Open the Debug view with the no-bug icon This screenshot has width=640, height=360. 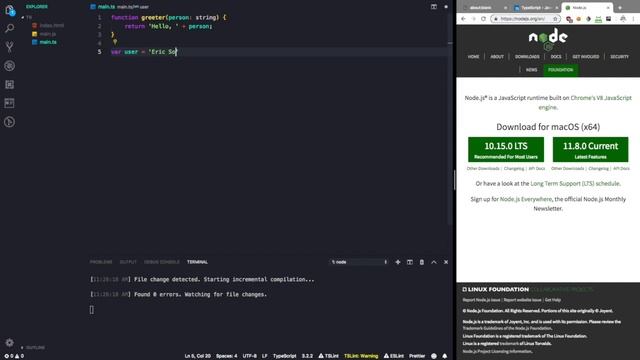pos(9,66)
